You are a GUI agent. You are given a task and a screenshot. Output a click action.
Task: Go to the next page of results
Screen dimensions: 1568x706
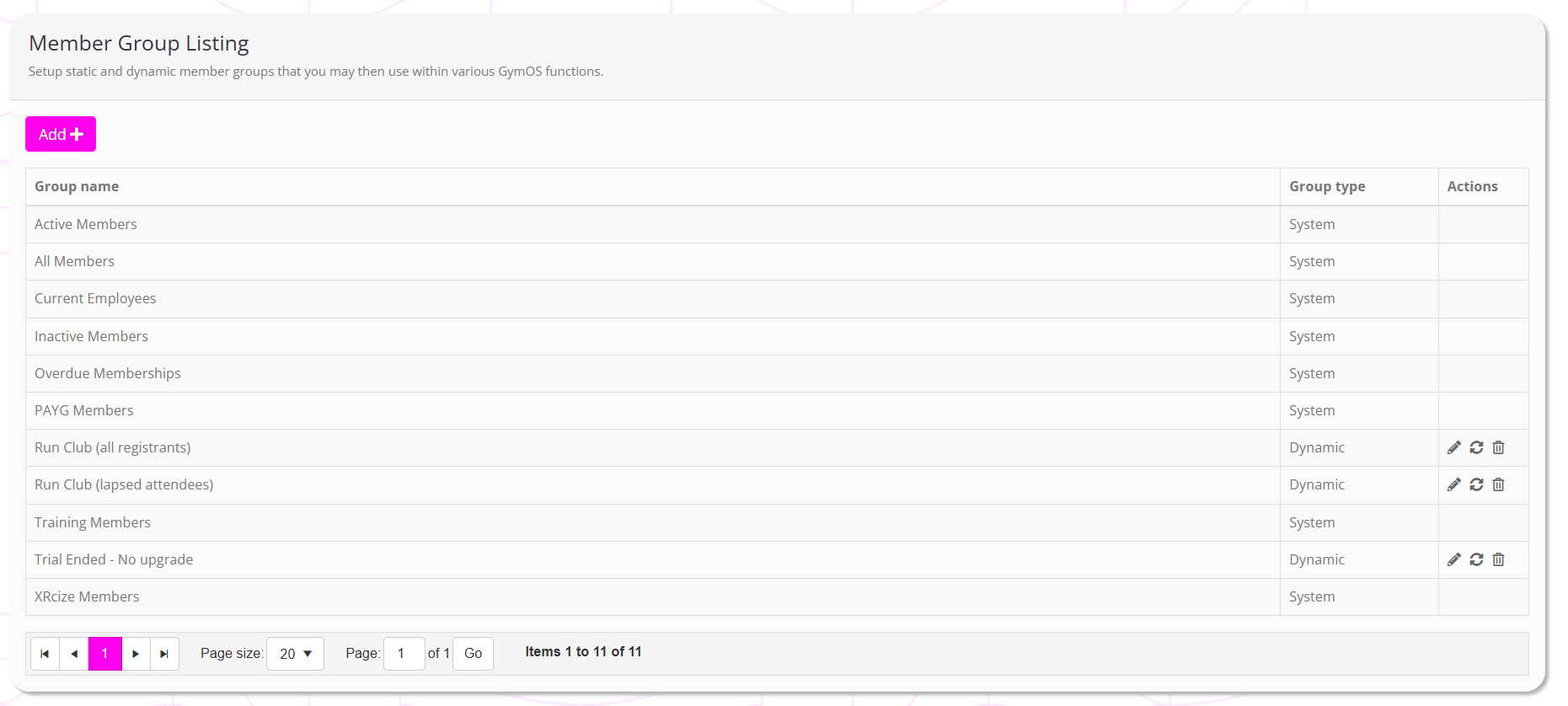pos(136,654)
